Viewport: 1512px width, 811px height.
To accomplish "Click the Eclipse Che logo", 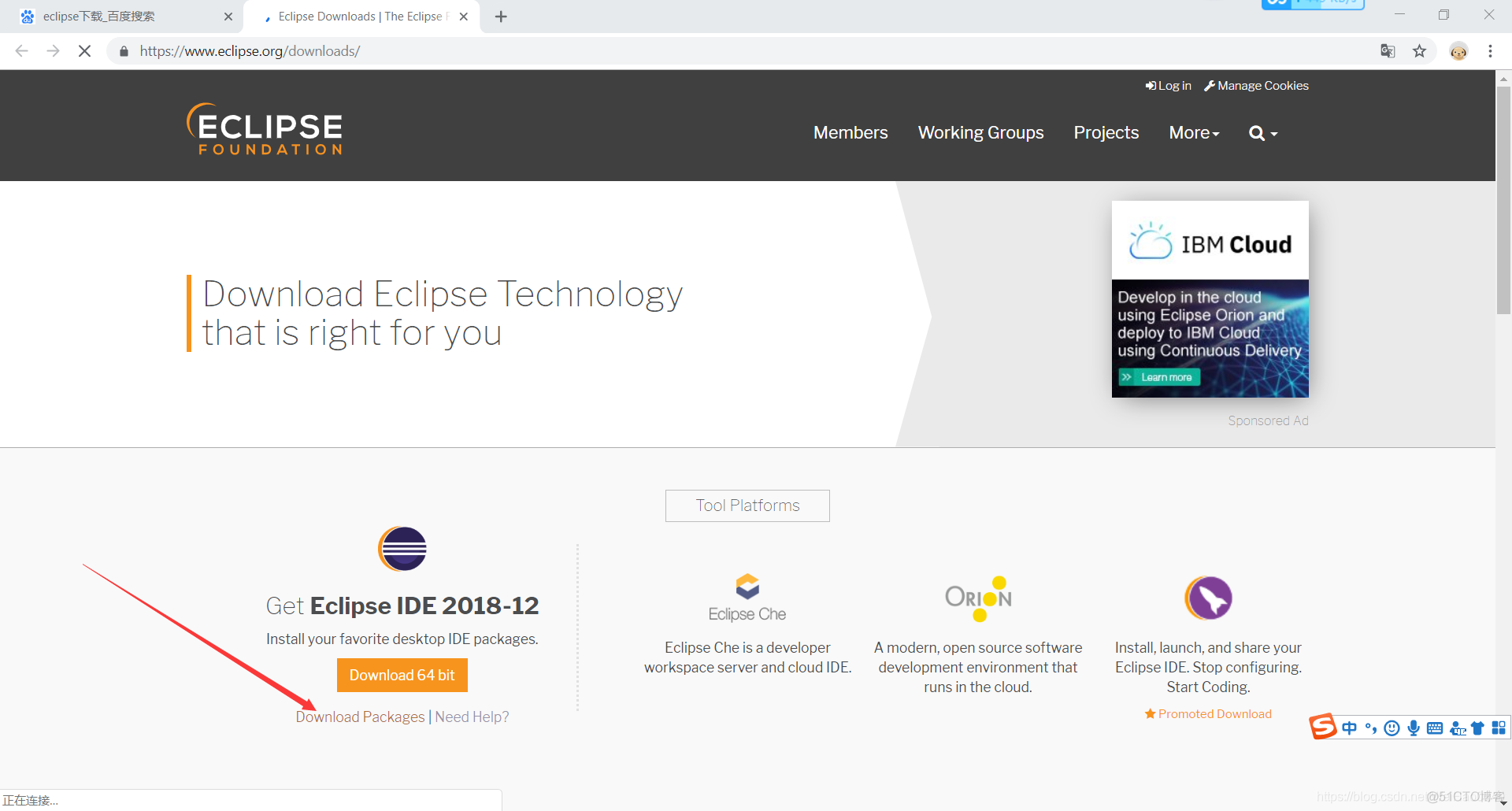I will click(x=747, y=598).
